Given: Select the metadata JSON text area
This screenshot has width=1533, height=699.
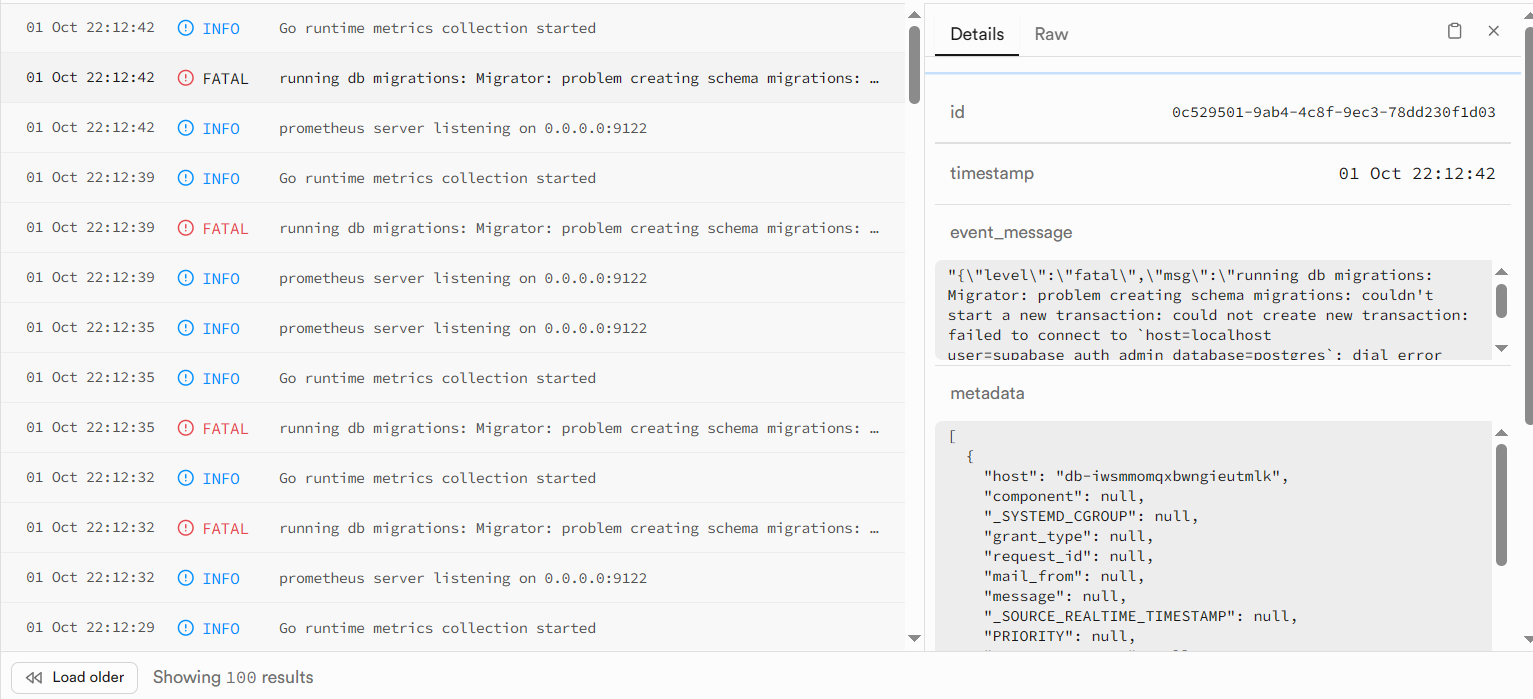Looking at the screenshot, I should (x=1212, y=540).
